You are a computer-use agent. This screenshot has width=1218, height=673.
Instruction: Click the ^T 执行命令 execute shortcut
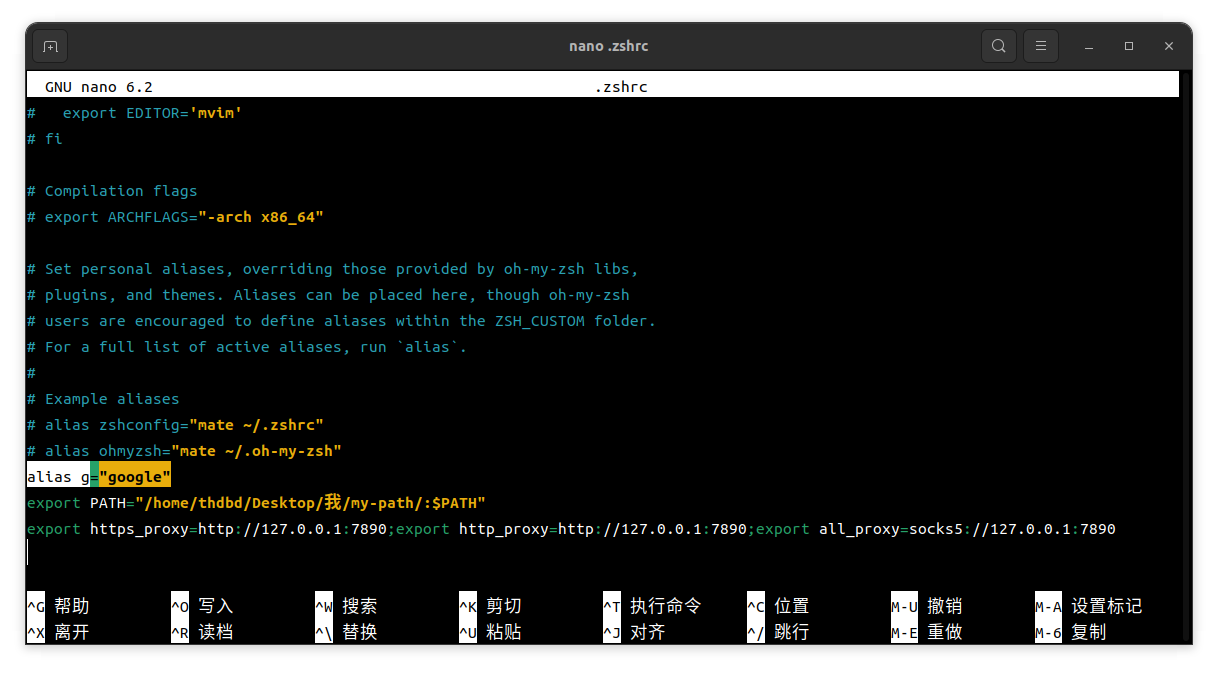point(652,606)
